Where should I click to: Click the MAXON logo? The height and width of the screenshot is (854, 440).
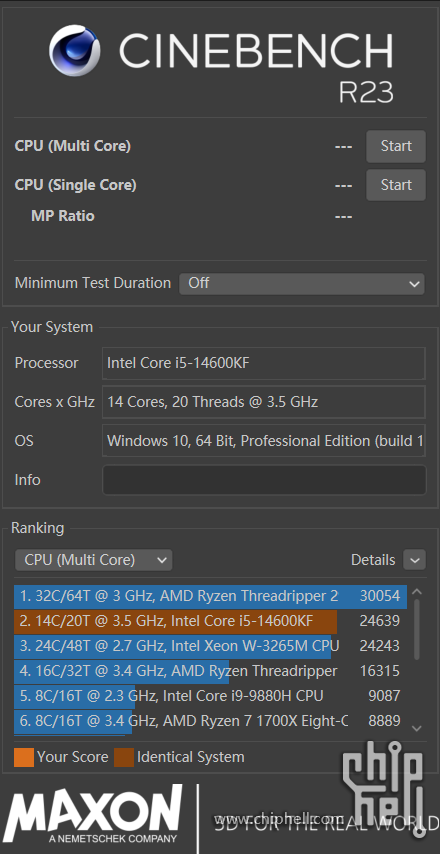(94, 814)
